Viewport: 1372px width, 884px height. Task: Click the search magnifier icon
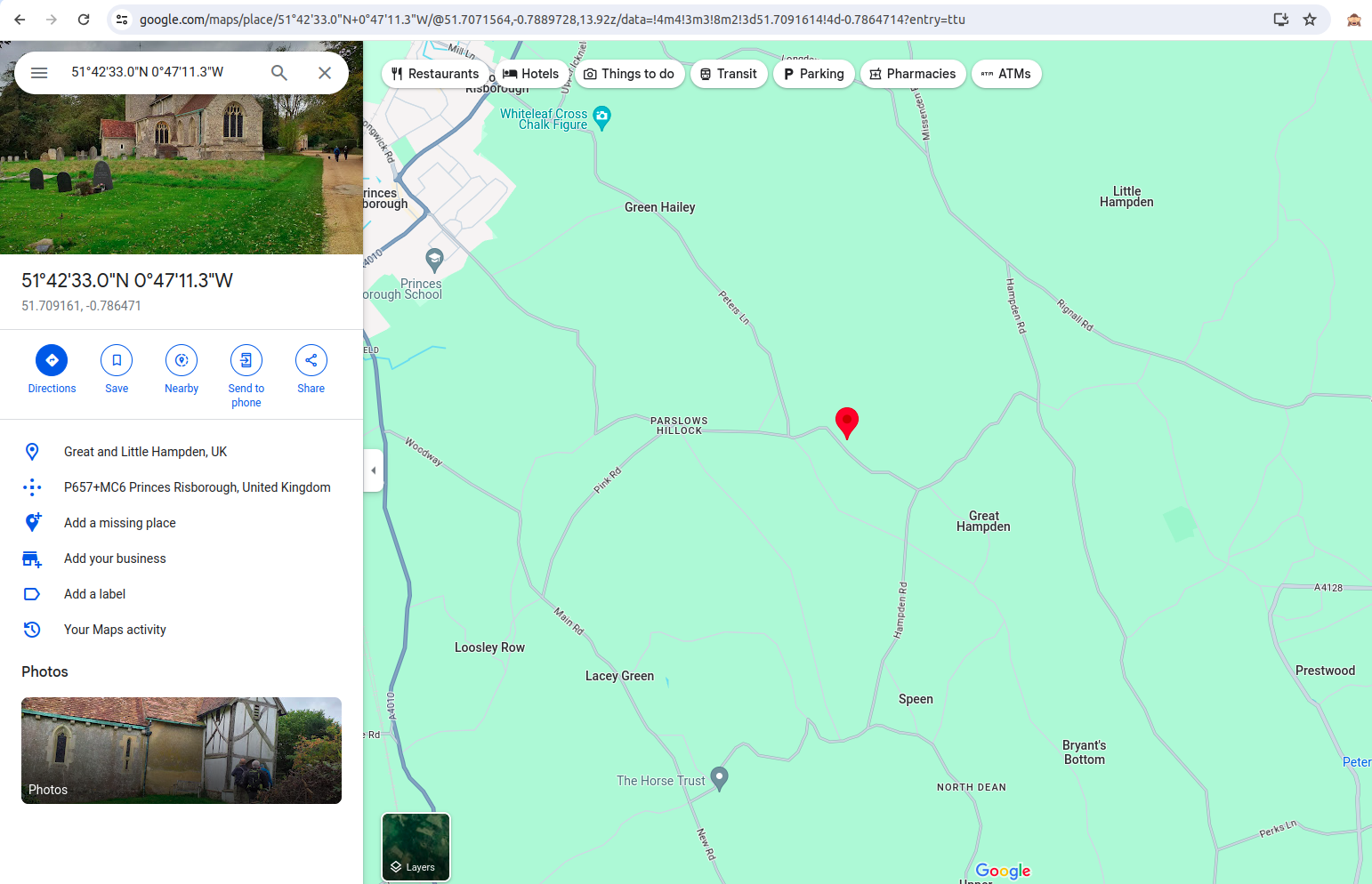pos(279,73)
